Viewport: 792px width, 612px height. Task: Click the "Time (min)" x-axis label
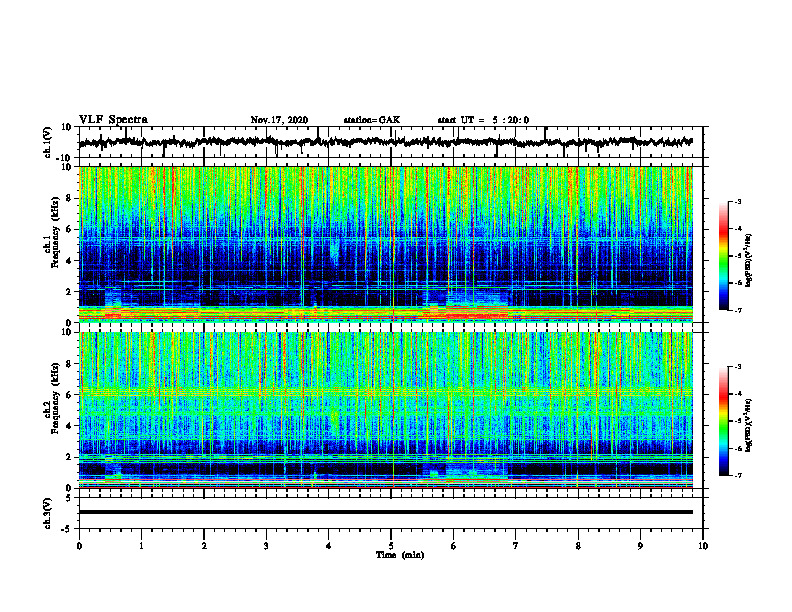400,555
